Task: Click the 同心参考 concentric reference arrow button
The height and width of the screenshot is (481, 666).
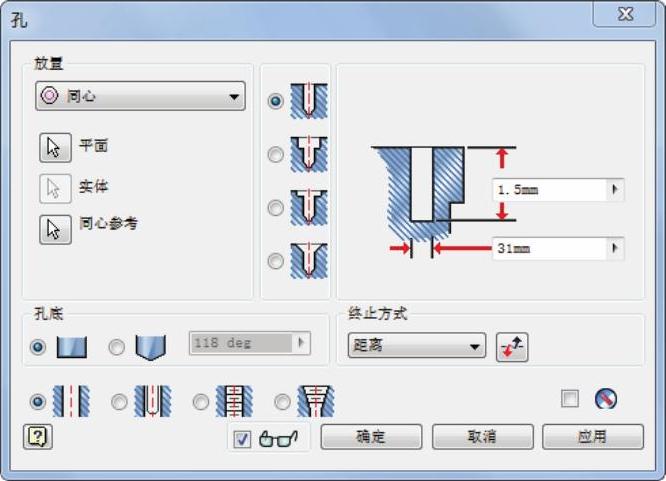Action: [x=55, y=229]
